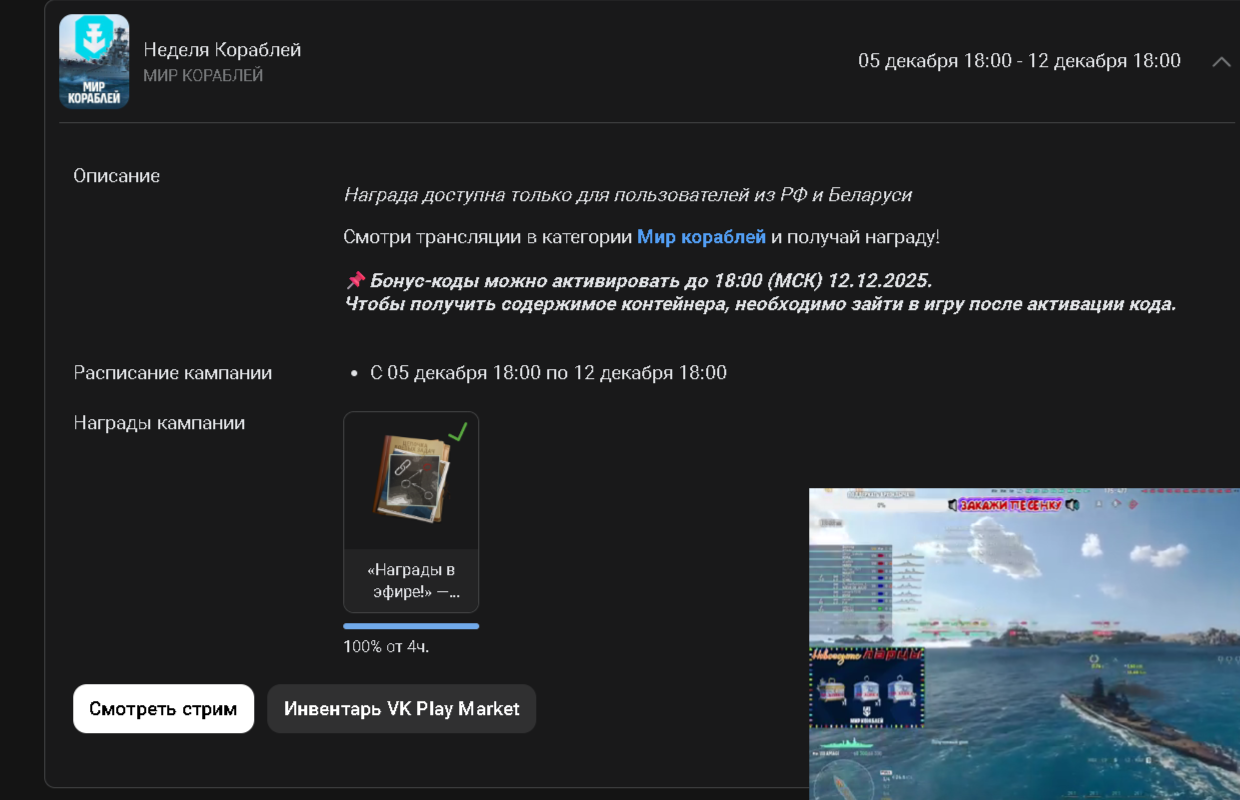Click the campaign date range in the header
The height and width of the screenshot is (800, 1240).
[1019, 61]
